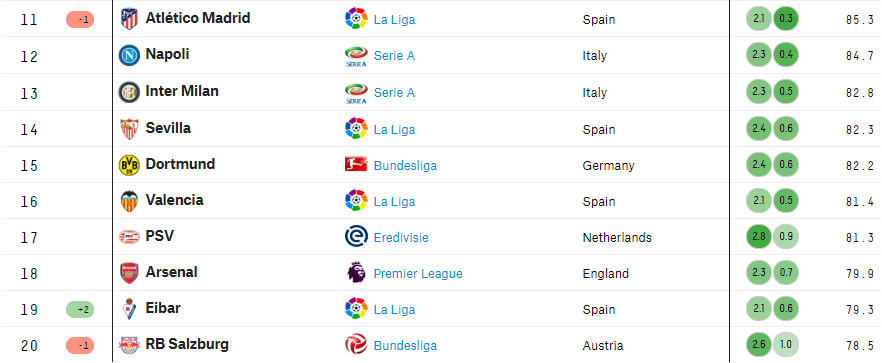Image resolution: width=882 pixels, height=363 pixels.
Task: Click the Eredivisie league logo
Action: [356, 237]
